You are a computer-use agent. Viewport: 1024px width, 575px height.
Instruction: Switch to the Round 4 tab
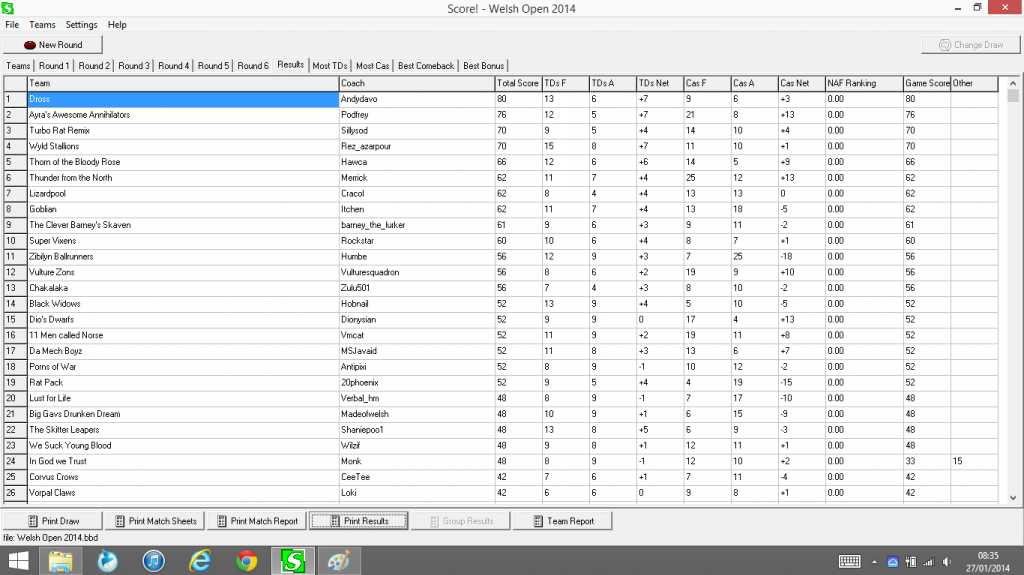coord(174,66)
